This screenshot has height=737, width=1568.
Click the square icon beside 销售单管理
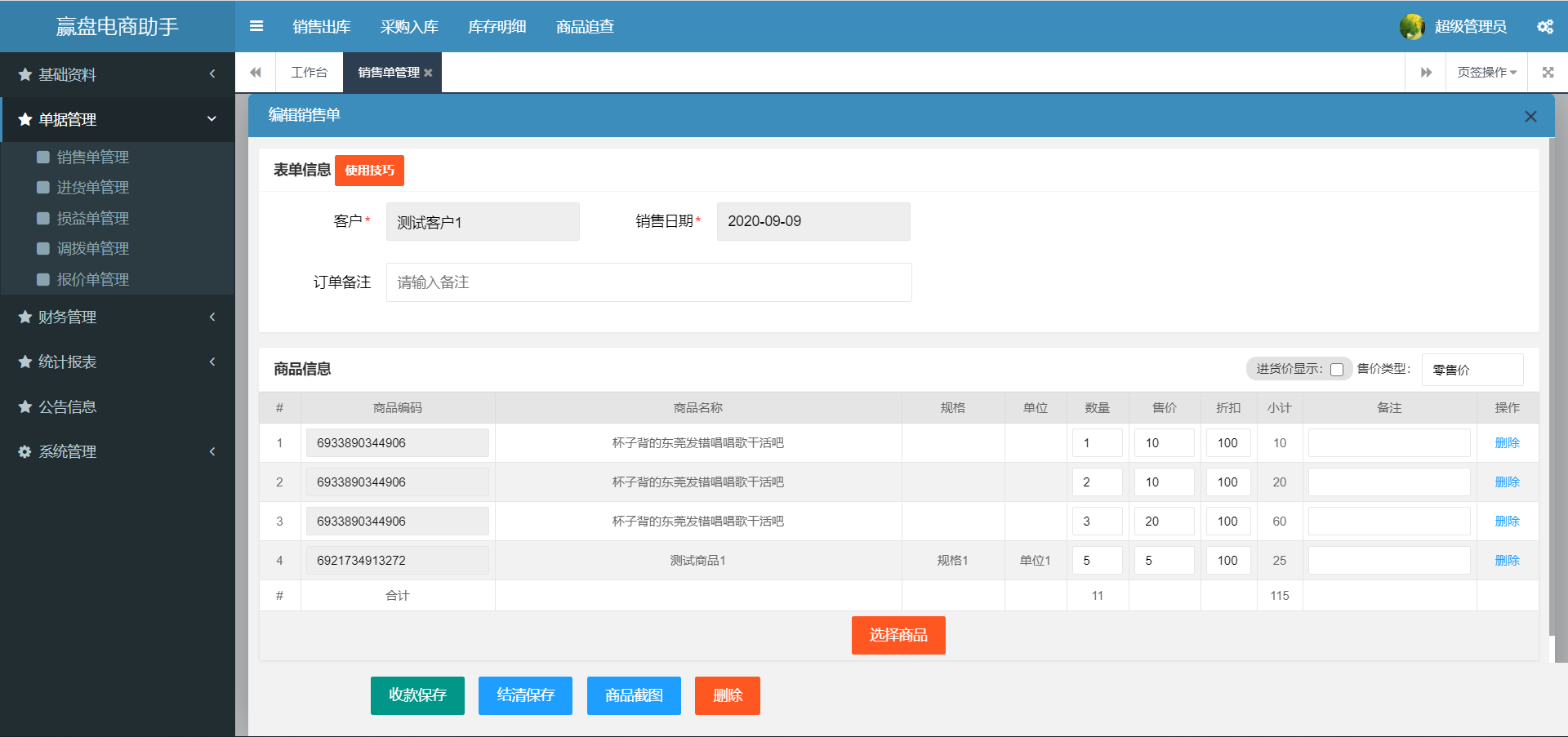[x=43, y=157]
